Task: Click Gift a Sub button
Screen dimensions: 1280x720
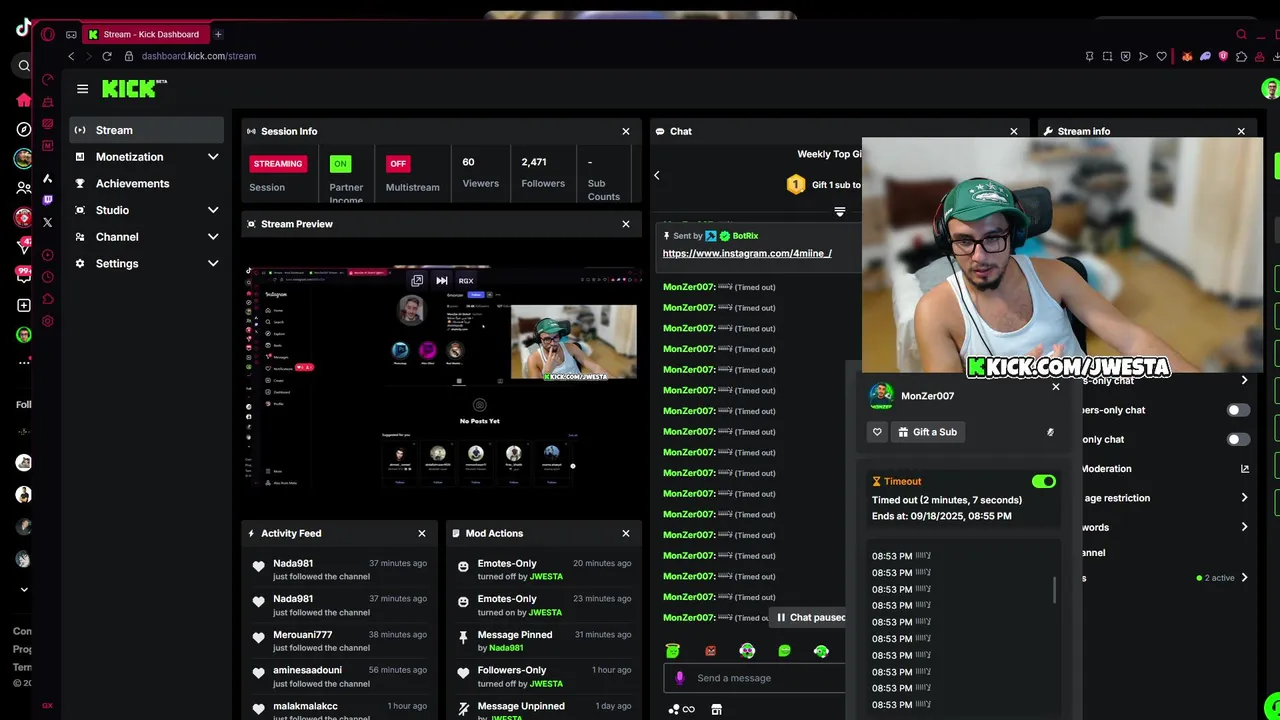Action: tap(927, 432)
